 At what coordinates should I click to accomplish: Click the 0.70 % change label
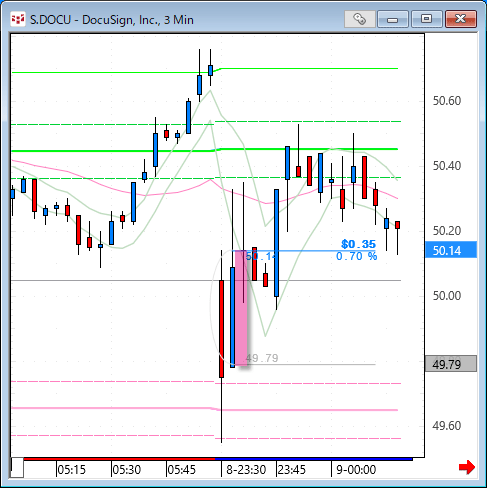[x=357, y=256]
